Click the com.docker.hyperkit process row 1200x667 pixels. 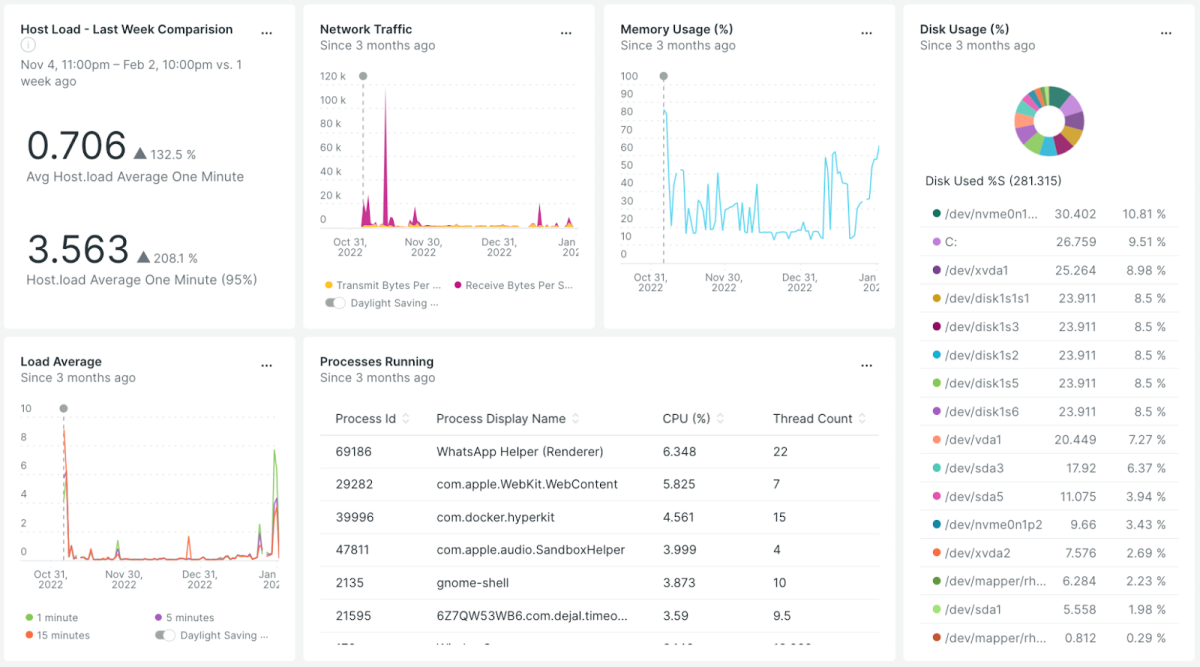click(x=494, y=517)
